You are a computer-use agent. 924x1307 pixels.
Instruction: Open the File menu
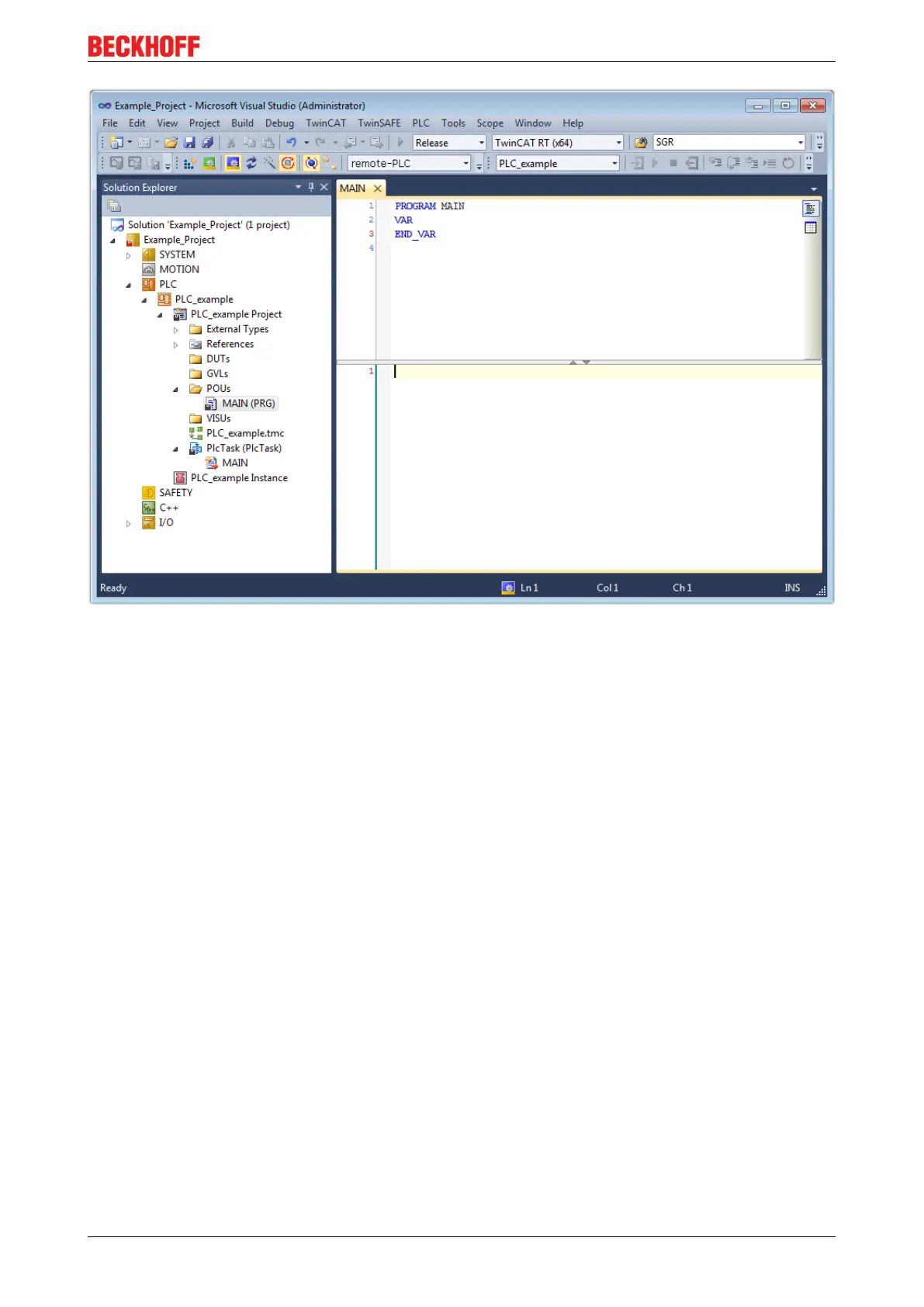tap(110, 123)
